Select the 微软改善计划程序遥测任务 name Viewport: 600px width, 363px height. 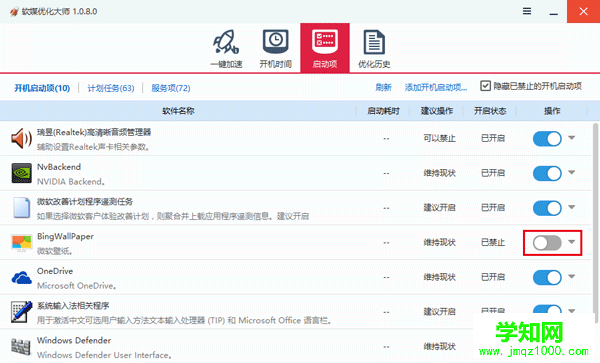point(85,202)
